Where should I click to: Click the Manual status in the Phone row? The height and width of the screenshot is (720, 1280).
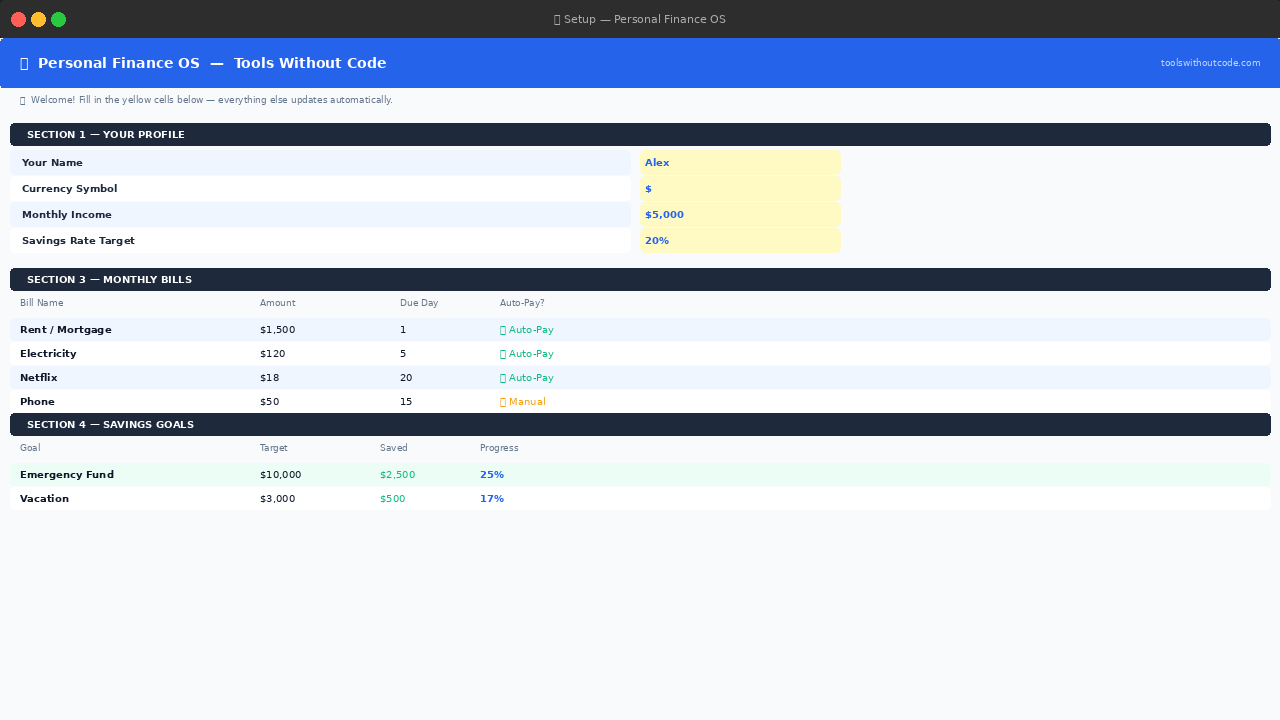[x=523, y=402]
